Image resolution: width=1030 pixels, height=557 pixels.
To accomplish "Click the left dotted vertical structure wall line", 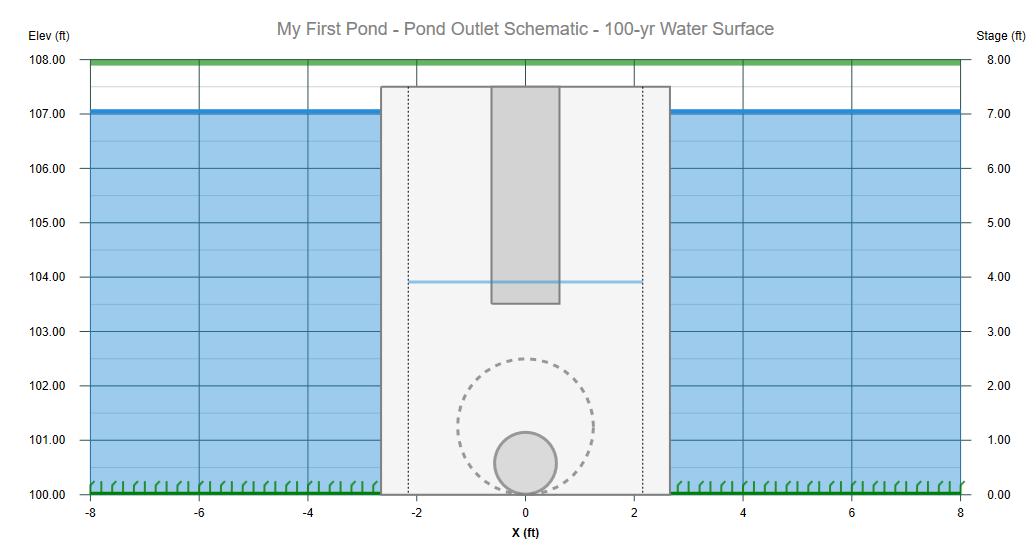I will (x=409, y=290).
